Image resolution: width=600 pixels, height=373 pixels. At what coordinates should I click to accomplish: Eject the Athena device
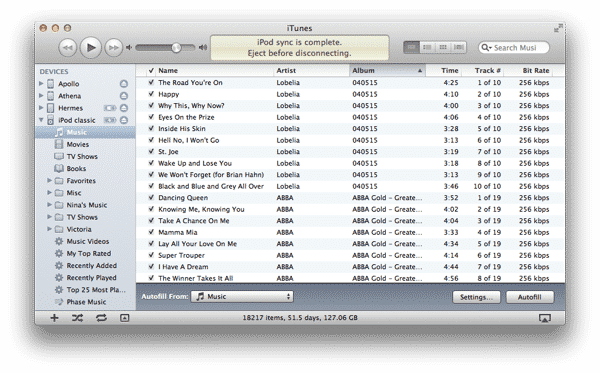124,96
